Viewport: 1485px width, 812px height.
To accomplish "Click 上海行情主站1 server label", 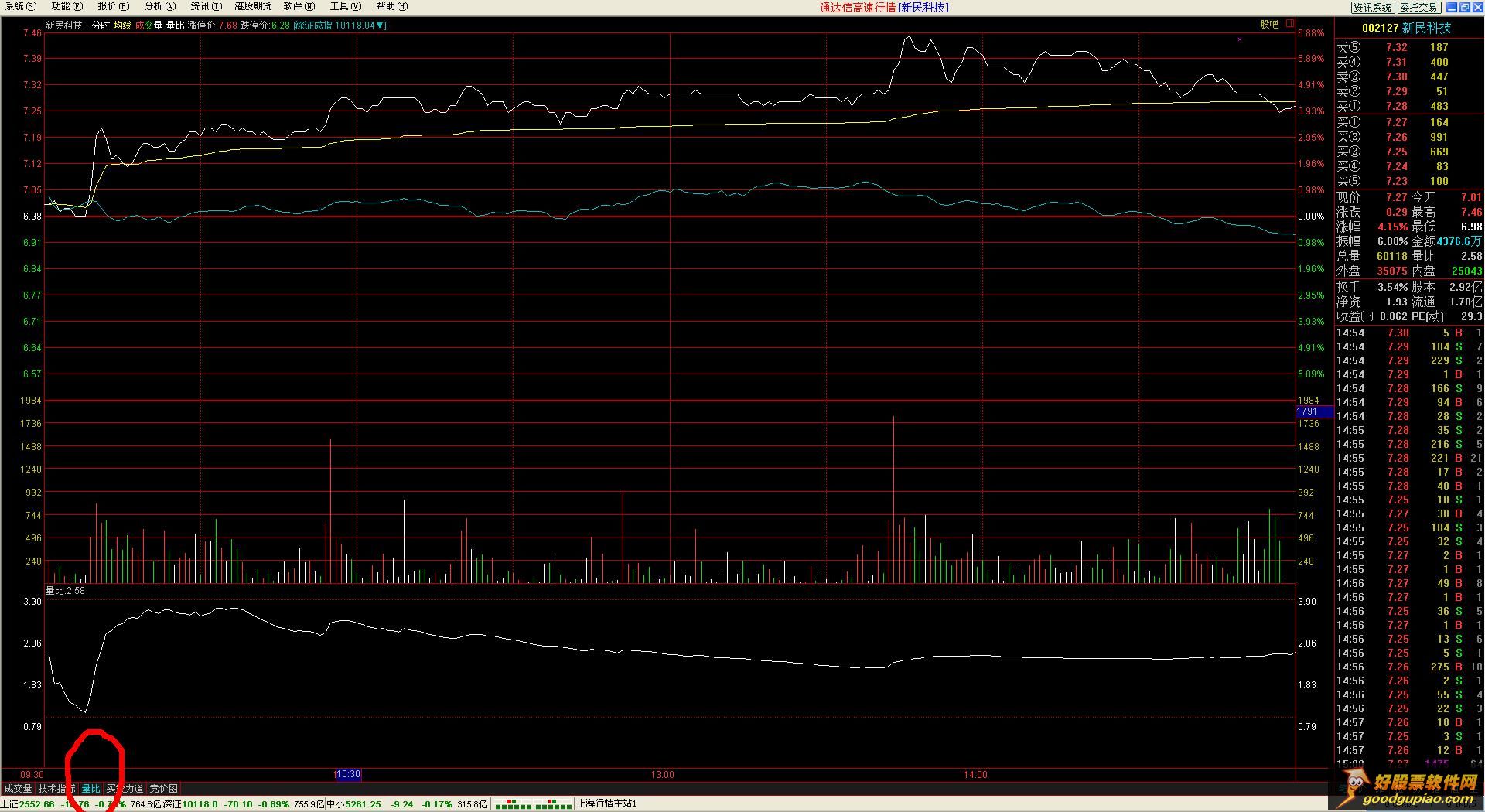I will pyautogui.click(x=607, y=804).
